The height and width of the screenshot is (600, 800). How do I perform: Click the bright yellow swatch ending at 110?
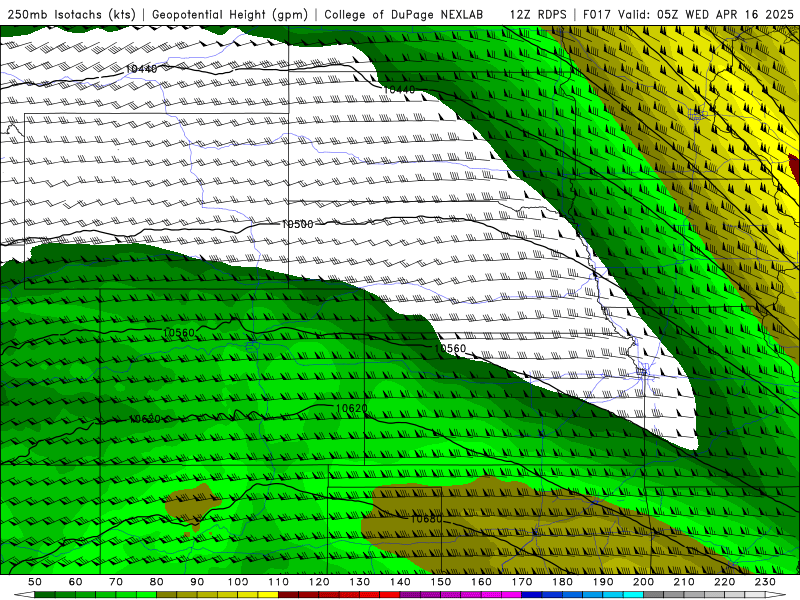[x=268, y=595]
